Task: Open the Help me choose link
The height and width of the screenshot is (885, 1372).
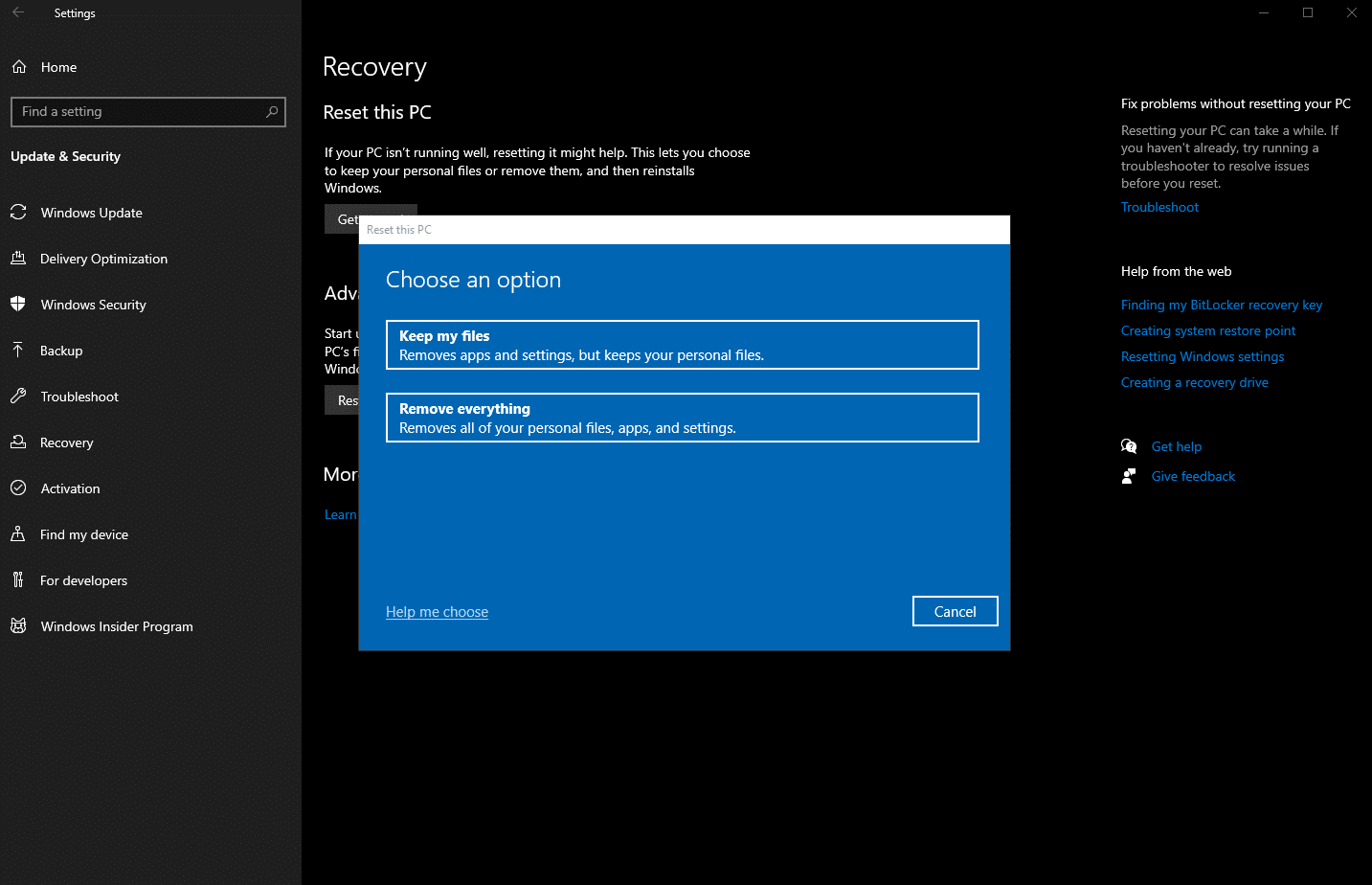Action: pos(437,612)
